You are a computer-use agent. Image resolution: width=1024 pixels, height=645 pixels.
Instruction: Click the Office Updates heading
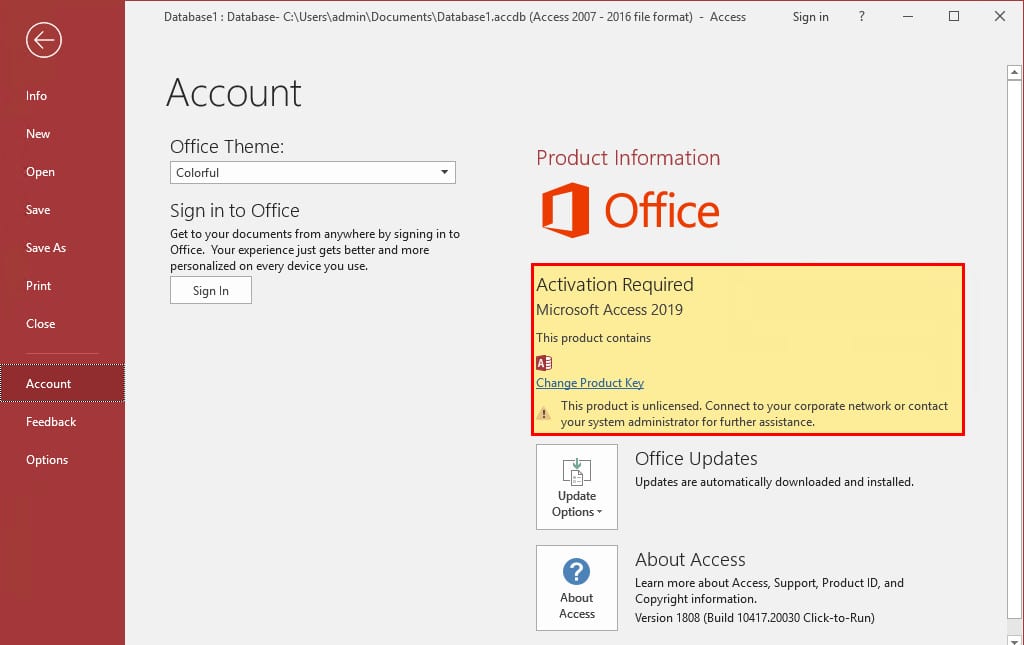pyautogui.click(x=696, y=458)
